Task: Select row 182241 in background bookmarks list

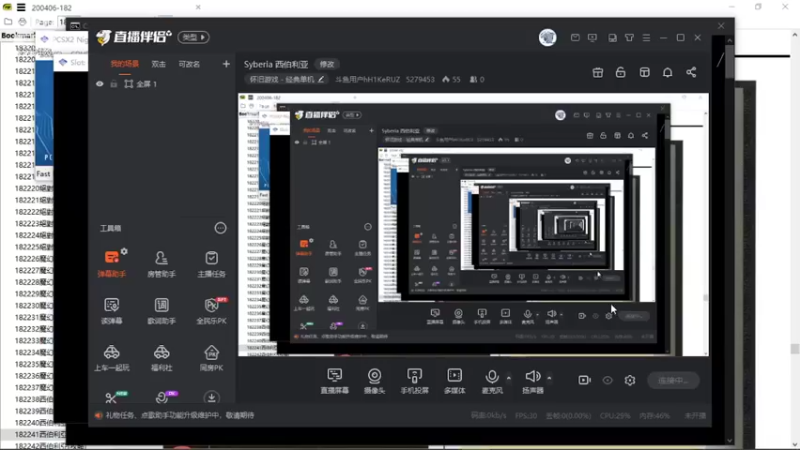Action: click(33, 434)
